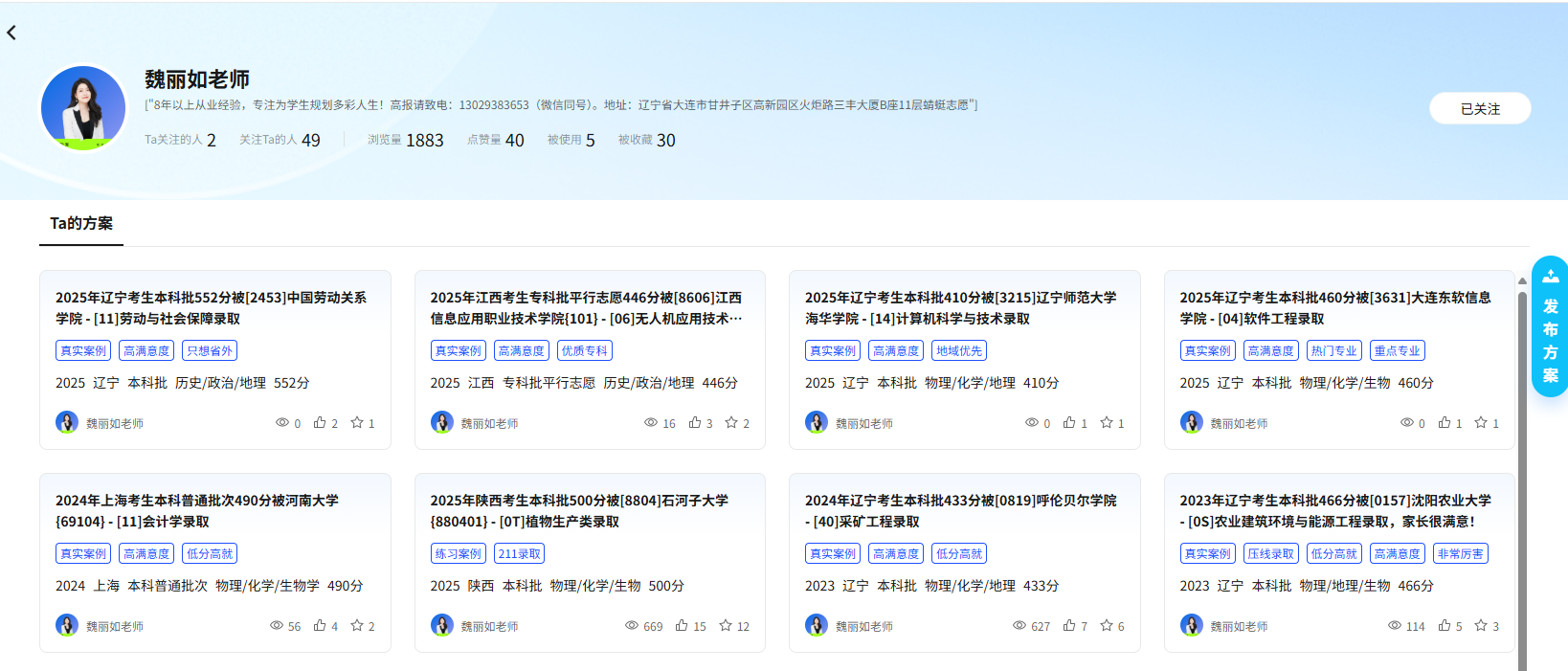Click 压线录取 tag on 沈阳农业大学 card
Viewport: 1568px width, 671px height.
click(1271, 553)
